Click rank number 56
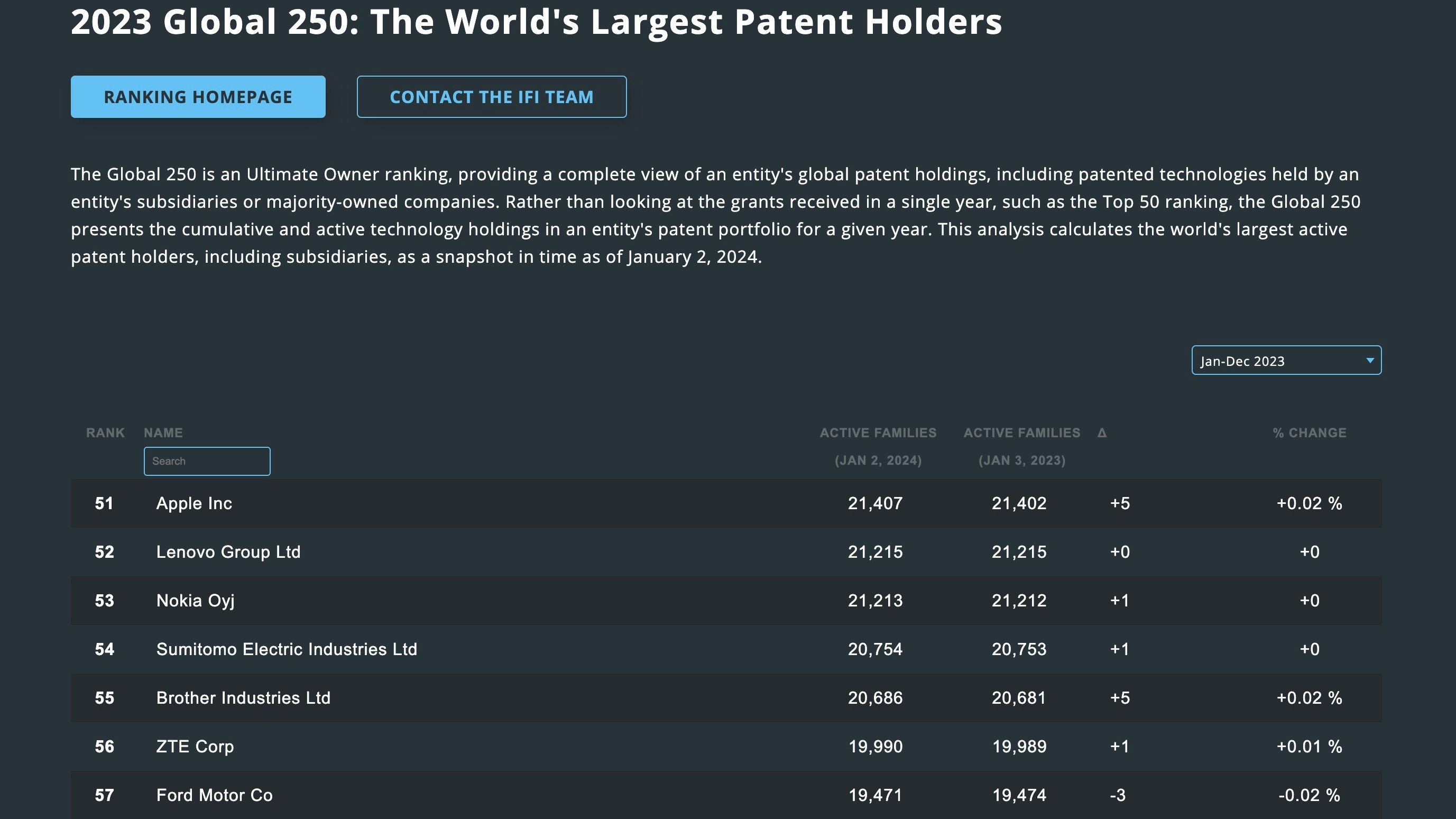 click(x=104, y=746)
